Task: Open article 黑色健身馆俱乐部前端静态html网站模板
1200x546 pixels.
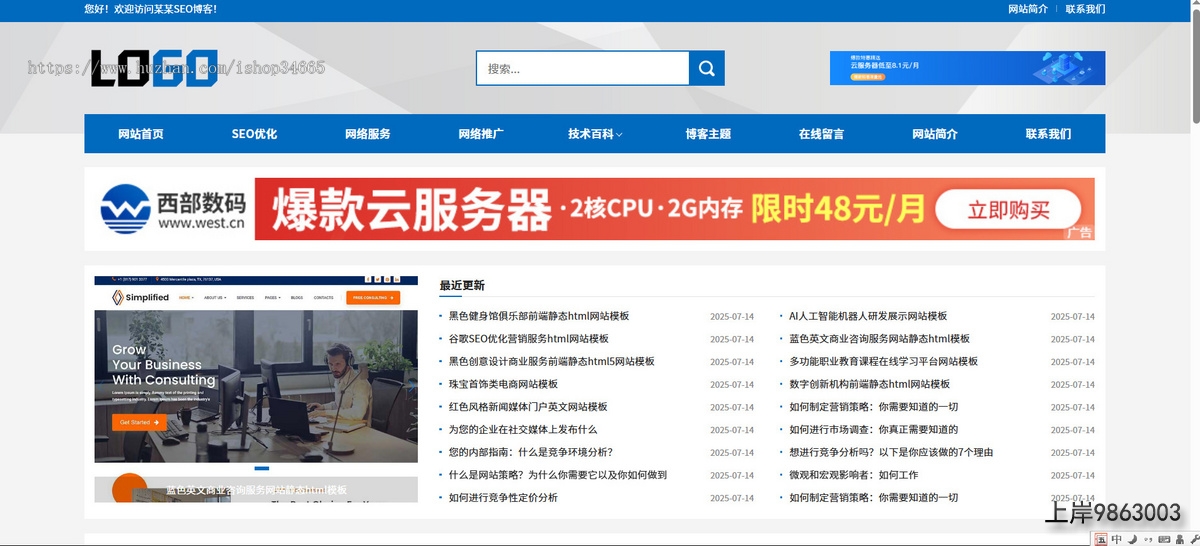Action: coord(538,316)
